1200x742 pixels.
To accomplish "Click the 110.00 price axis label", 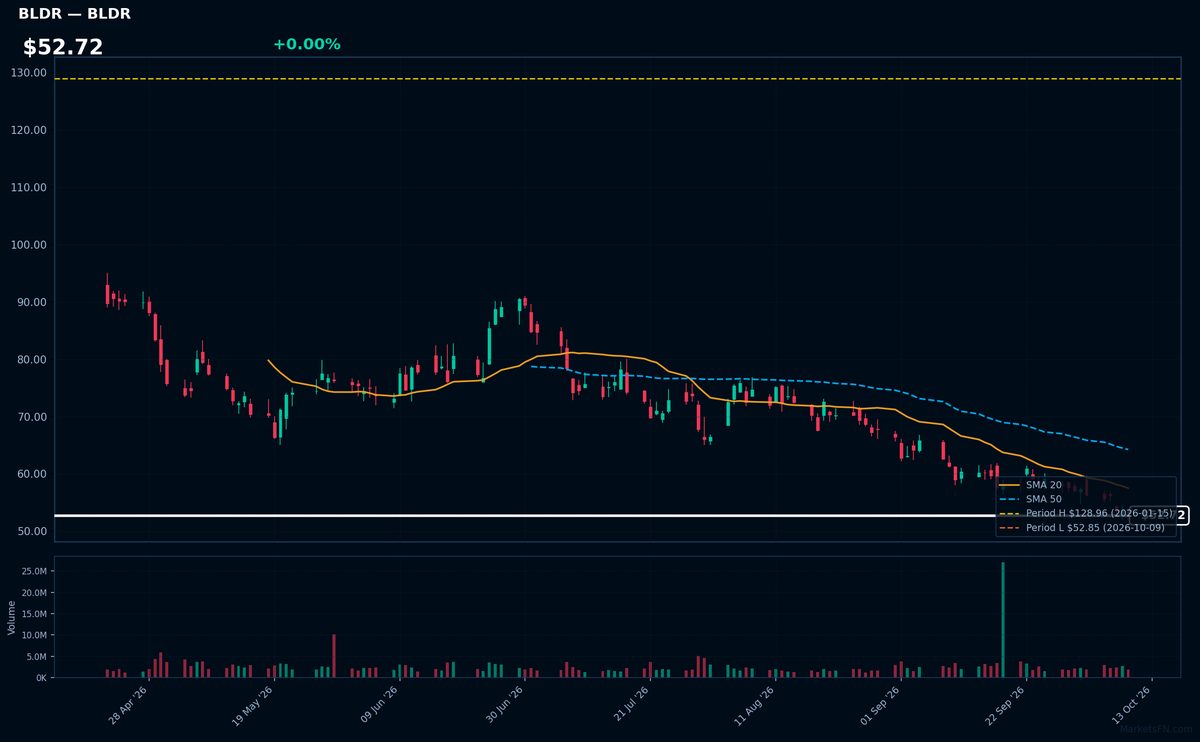I will [x=29, y=188].
